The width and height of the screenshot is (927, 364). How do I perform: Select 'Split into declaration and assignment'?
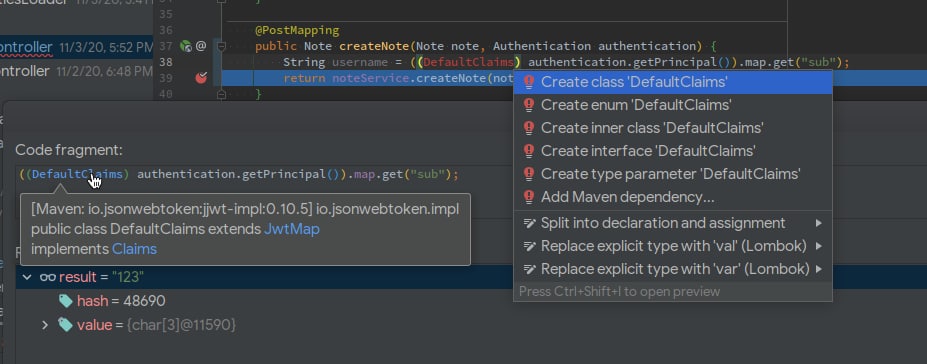[x=673, y=223]
